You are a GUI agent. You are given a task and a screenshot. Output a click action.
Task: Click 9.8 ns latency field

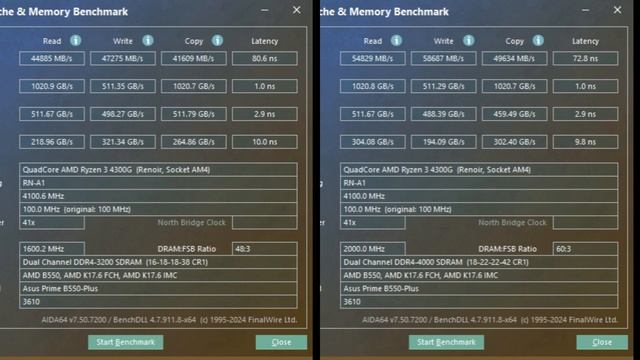tap(585, 142)
